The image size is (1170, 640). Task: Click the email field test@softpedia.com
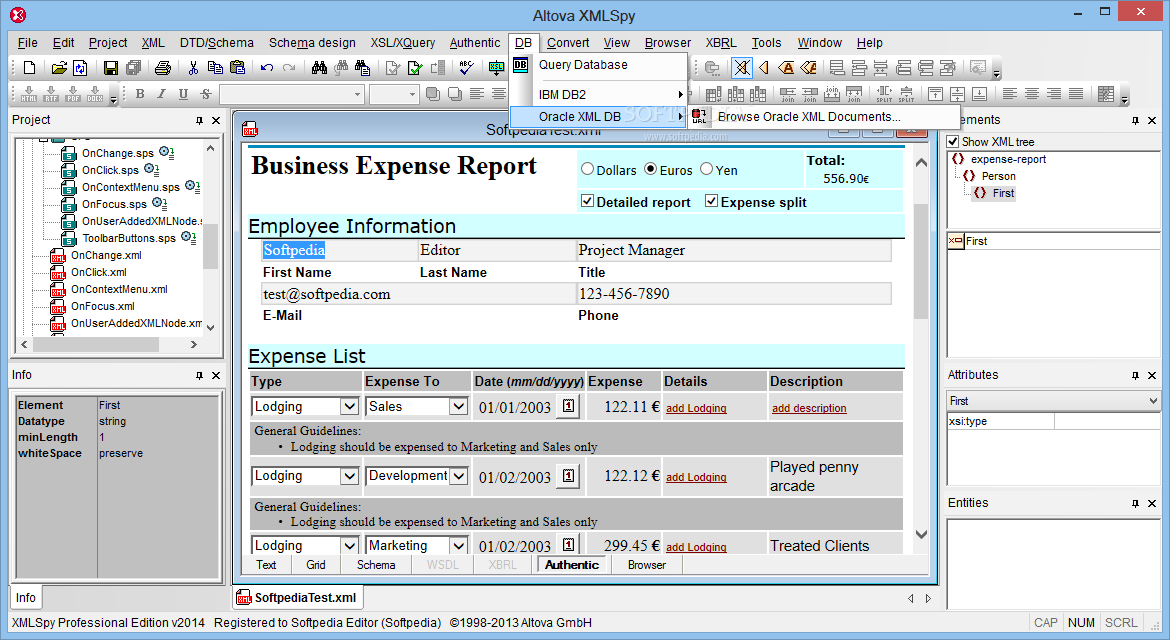coord(419,294)
